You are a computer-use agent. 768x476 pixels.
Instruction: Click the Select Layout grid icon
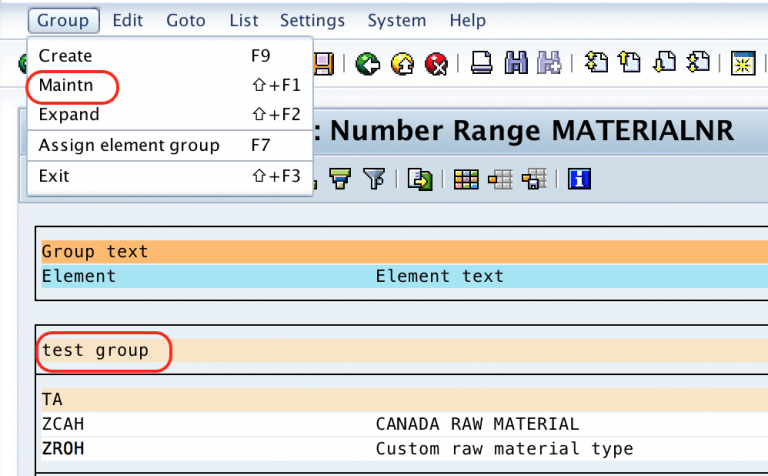click(x=500, y=180)
